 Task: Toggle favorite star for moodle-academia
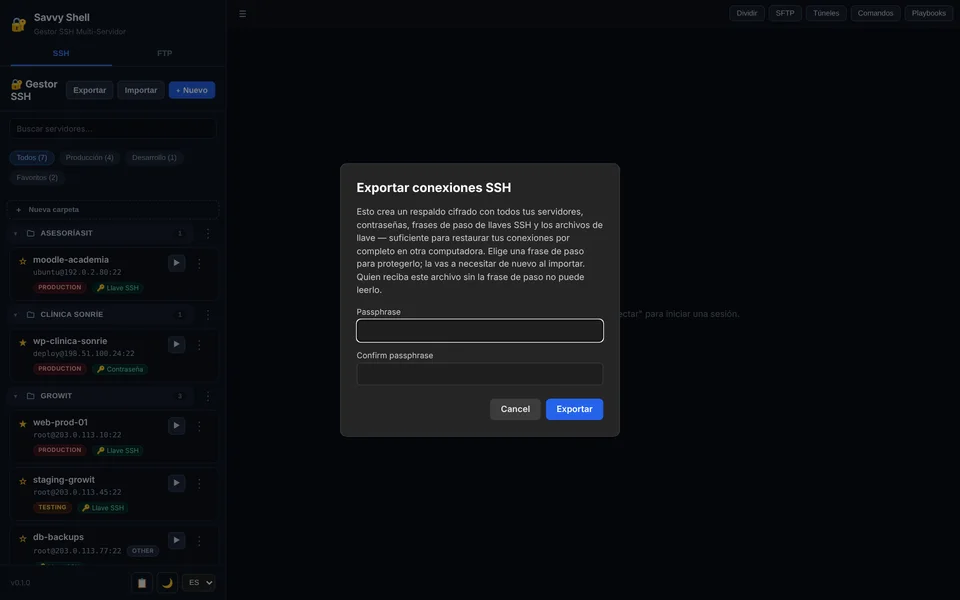[x=23, y=261]
